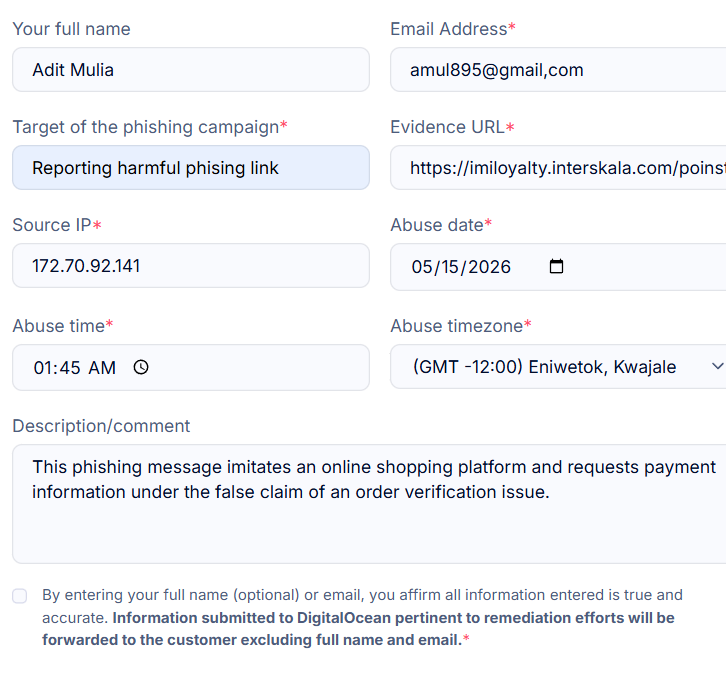Focus the Your full name field
Screen dimensions: 726x676
(x=191, y=69)
